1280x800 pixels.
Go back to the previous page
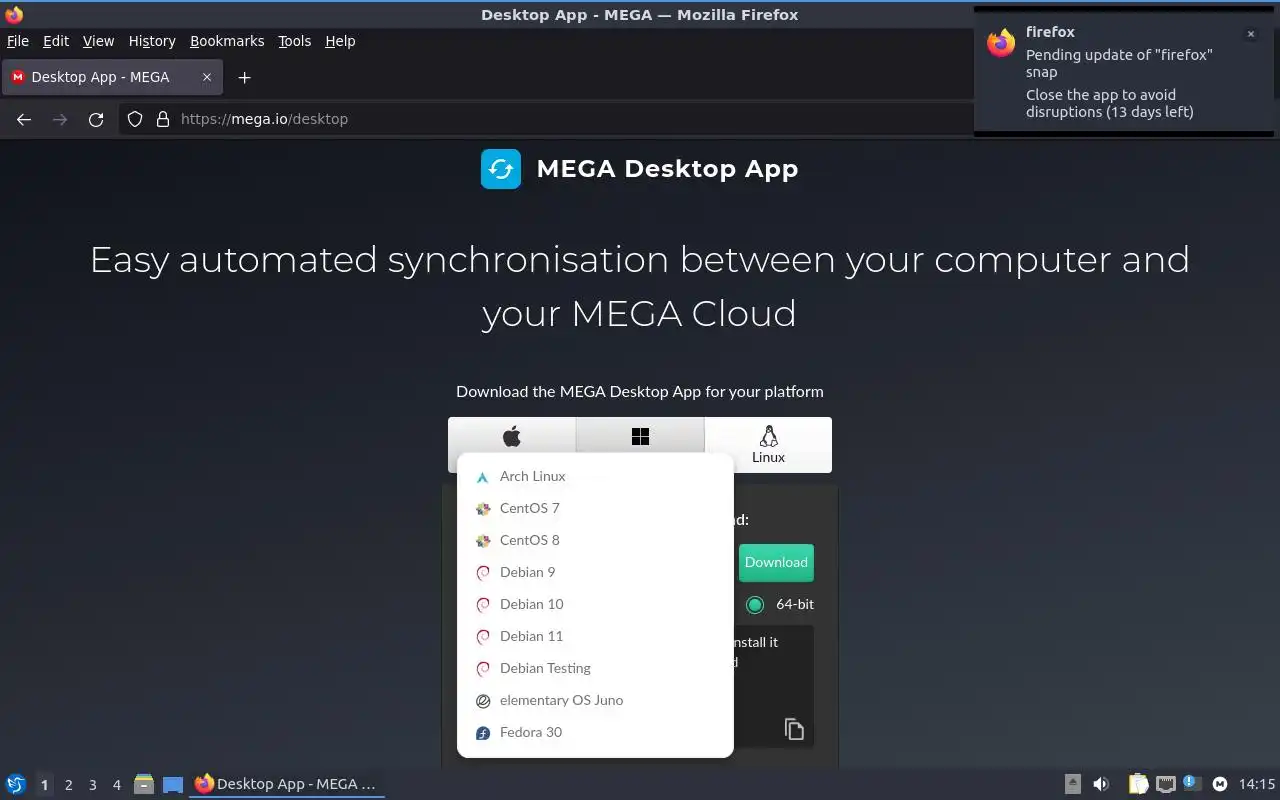[x=24, y=119]
